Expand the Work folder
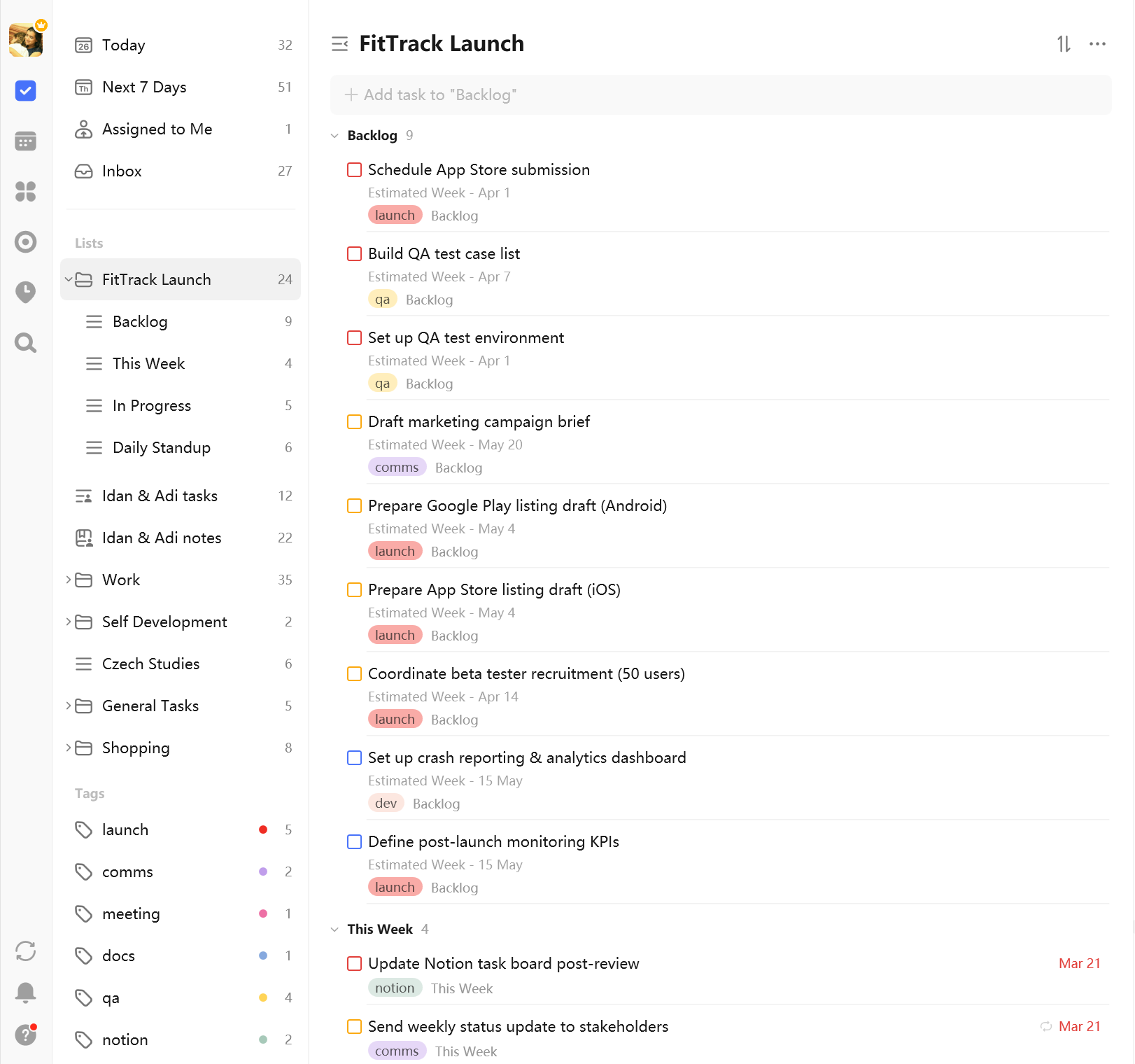The image size is (1135, 1064). (x=69, y=580)
